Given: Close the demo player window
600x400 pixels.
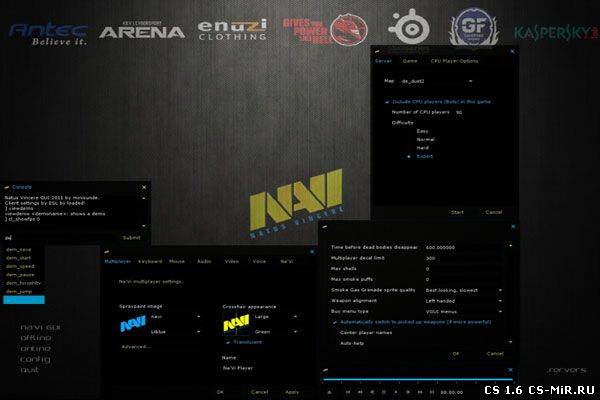Looking at the screenshot, I should 510,370.
